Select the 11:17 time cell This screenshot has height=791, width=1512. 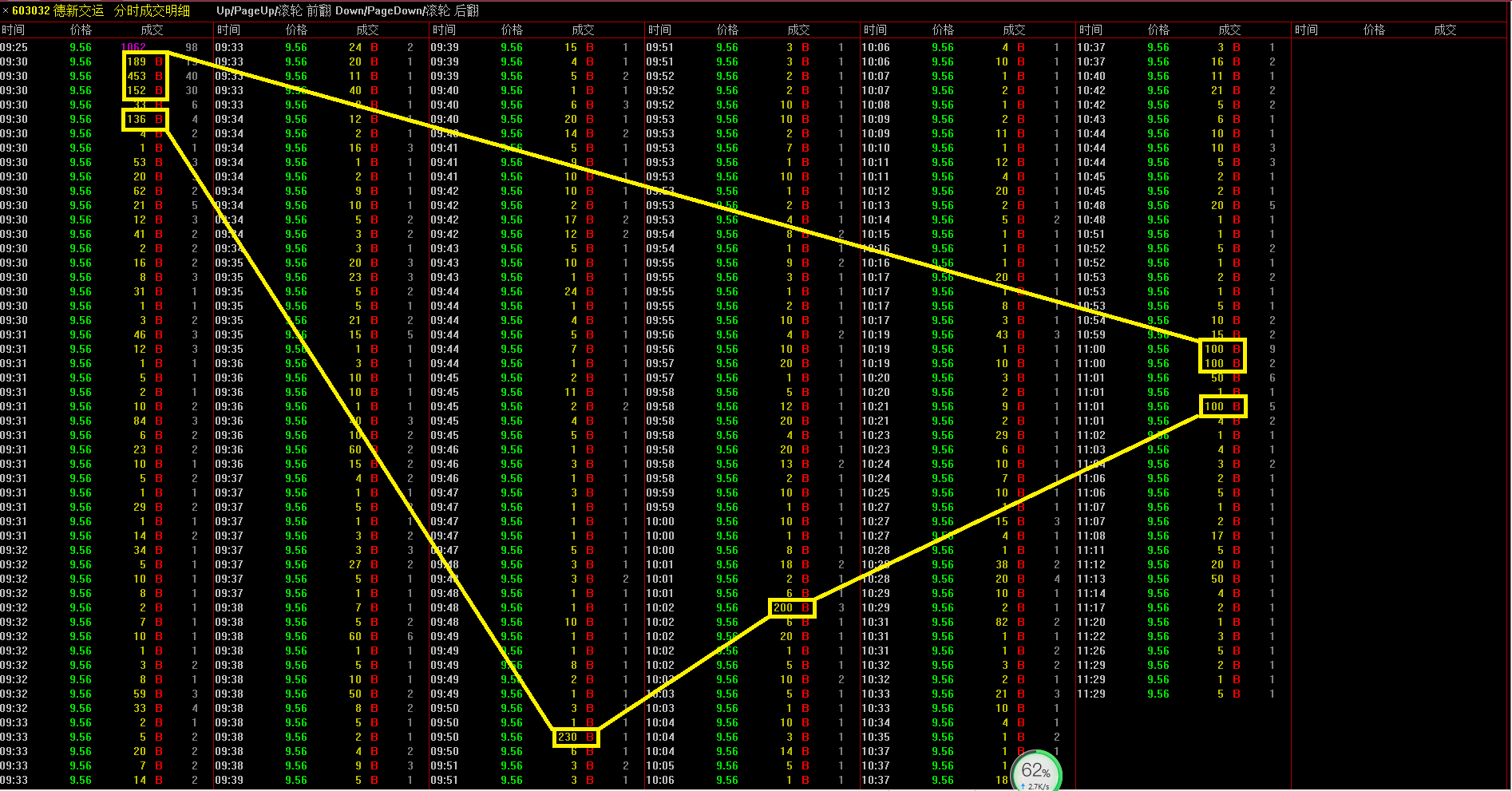tap(1091, 607)
